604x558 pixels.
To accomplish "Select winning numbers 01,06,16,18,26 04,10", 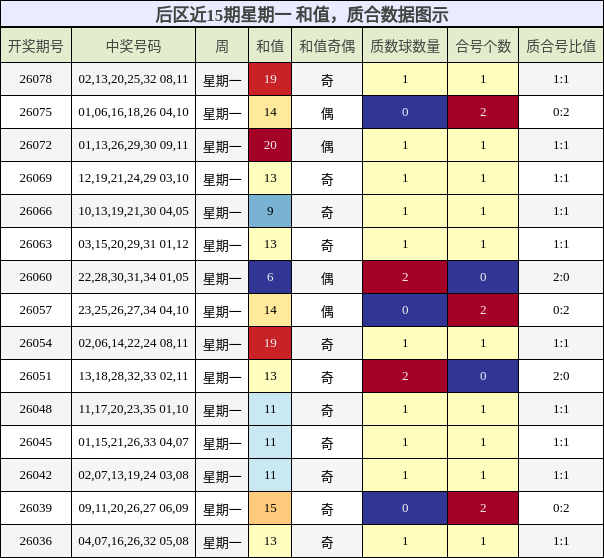I will point(133,112).
